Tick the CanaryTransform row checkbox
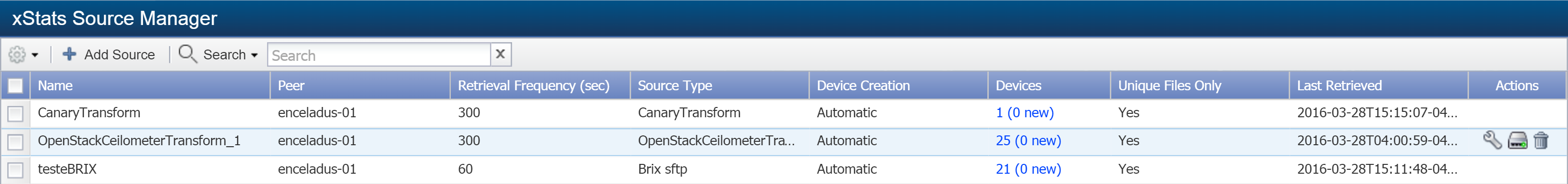The width and height of the screenshot is (1568, 184). click(15, 113)
